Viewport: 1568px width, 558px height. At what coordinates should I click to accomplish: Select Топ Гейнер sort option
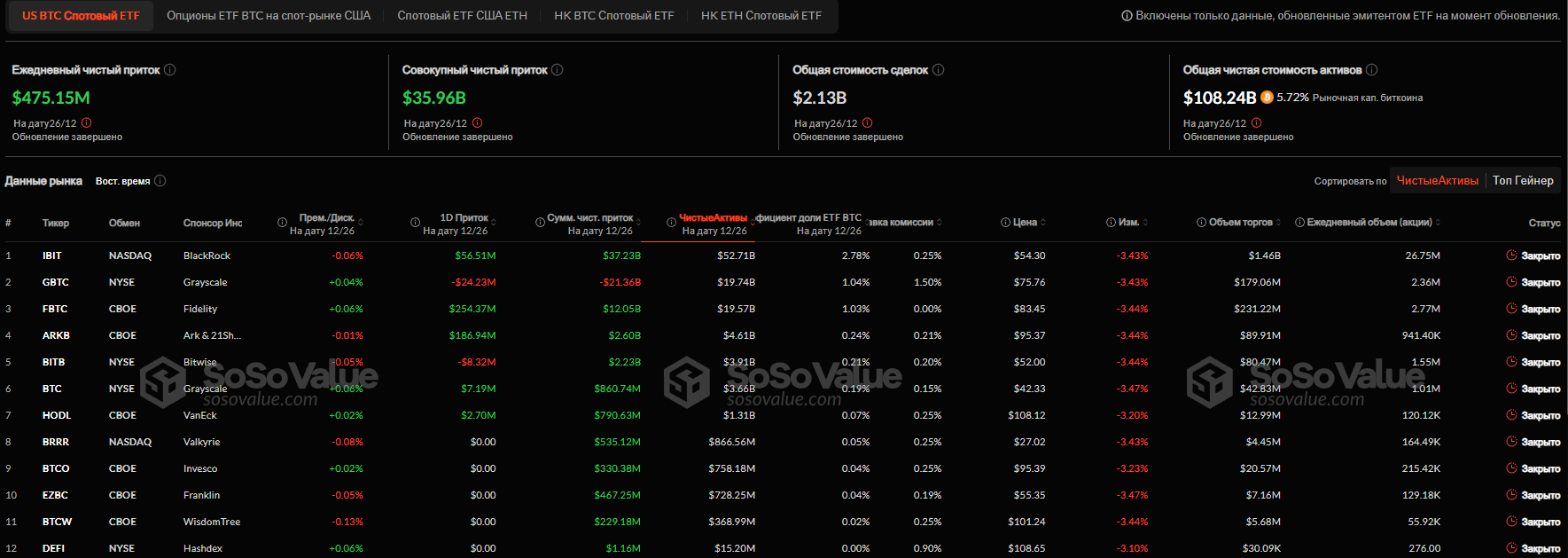point(1523,180)
